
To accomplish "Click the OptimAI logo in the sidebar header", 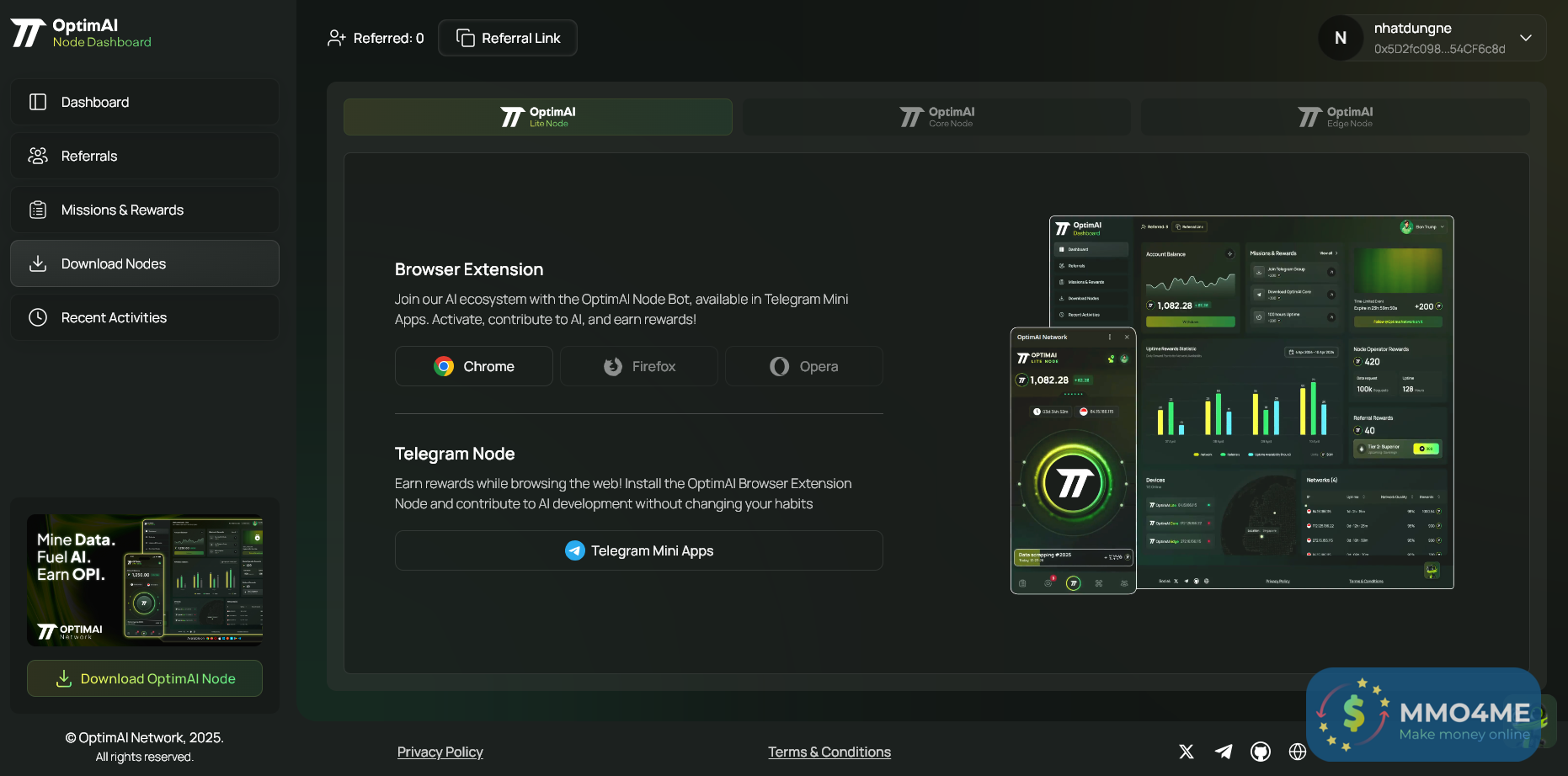I will pyautogui.click(x=81, y=33).
